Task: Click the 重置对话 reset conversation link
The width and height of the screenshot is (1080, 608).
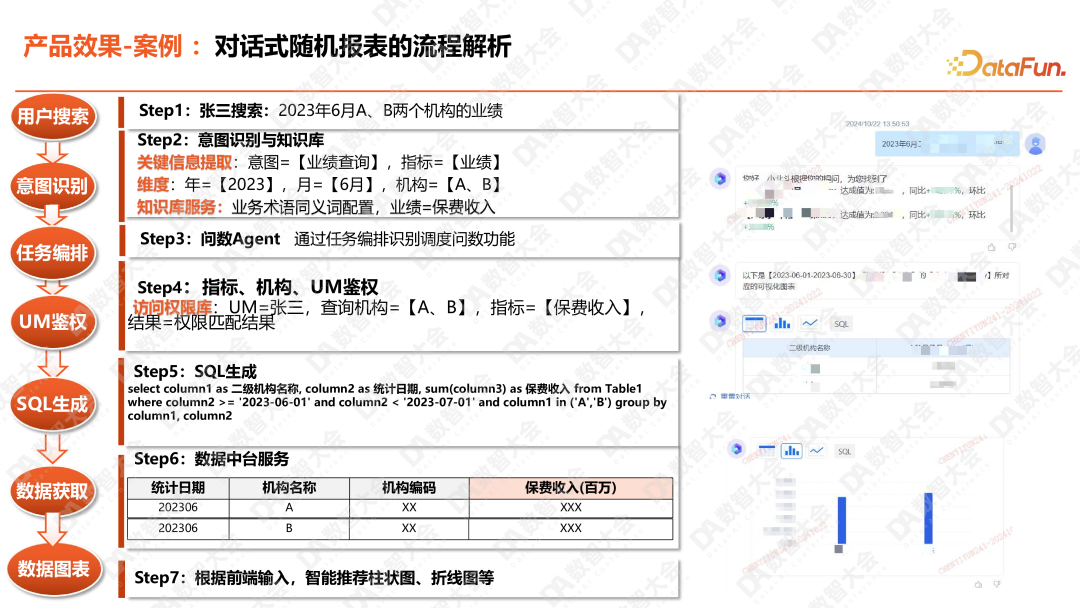Action: pyautogui.click(x=734, y=396)
